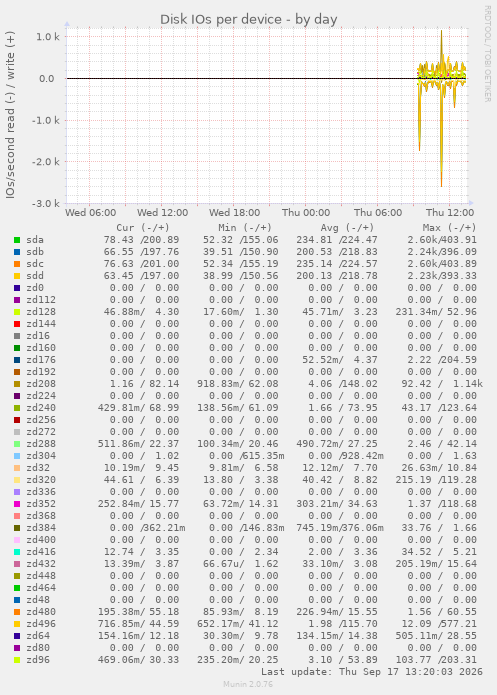
Task: Click the 'Avg (-/+)' column header
Action: click(347, 228)
